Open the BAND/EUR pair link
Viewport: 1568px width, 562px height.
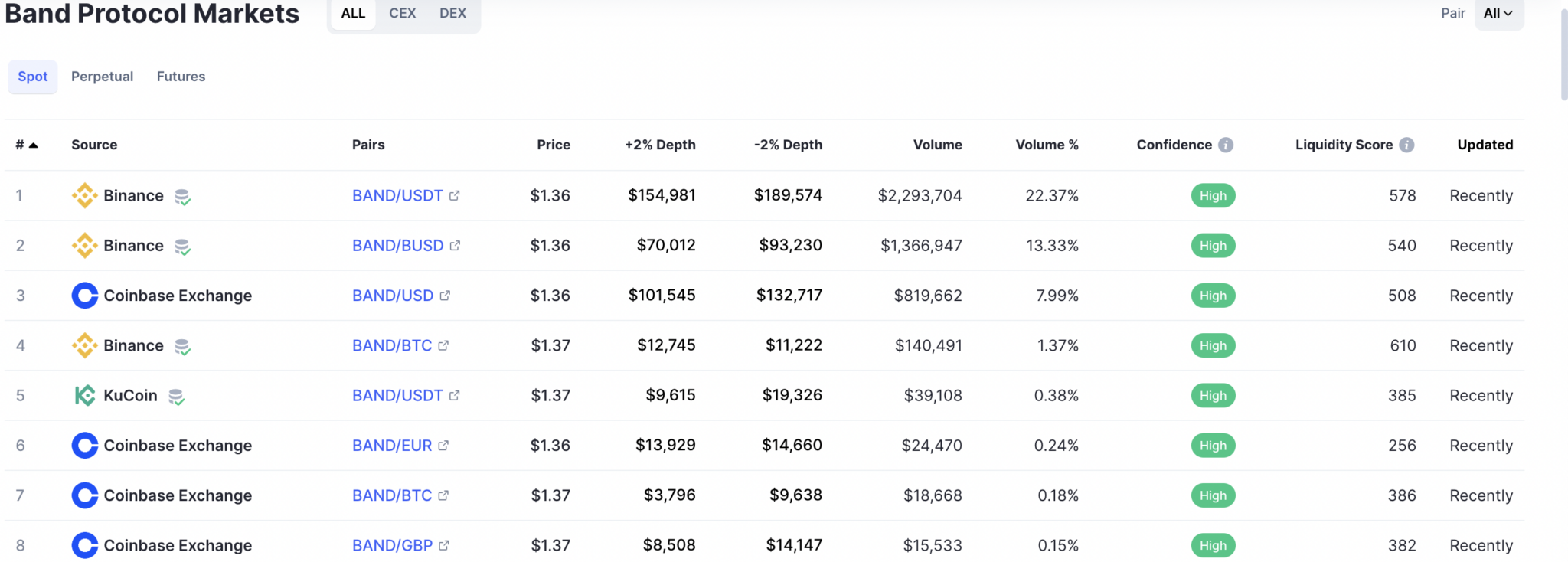[x=392, y=446]
